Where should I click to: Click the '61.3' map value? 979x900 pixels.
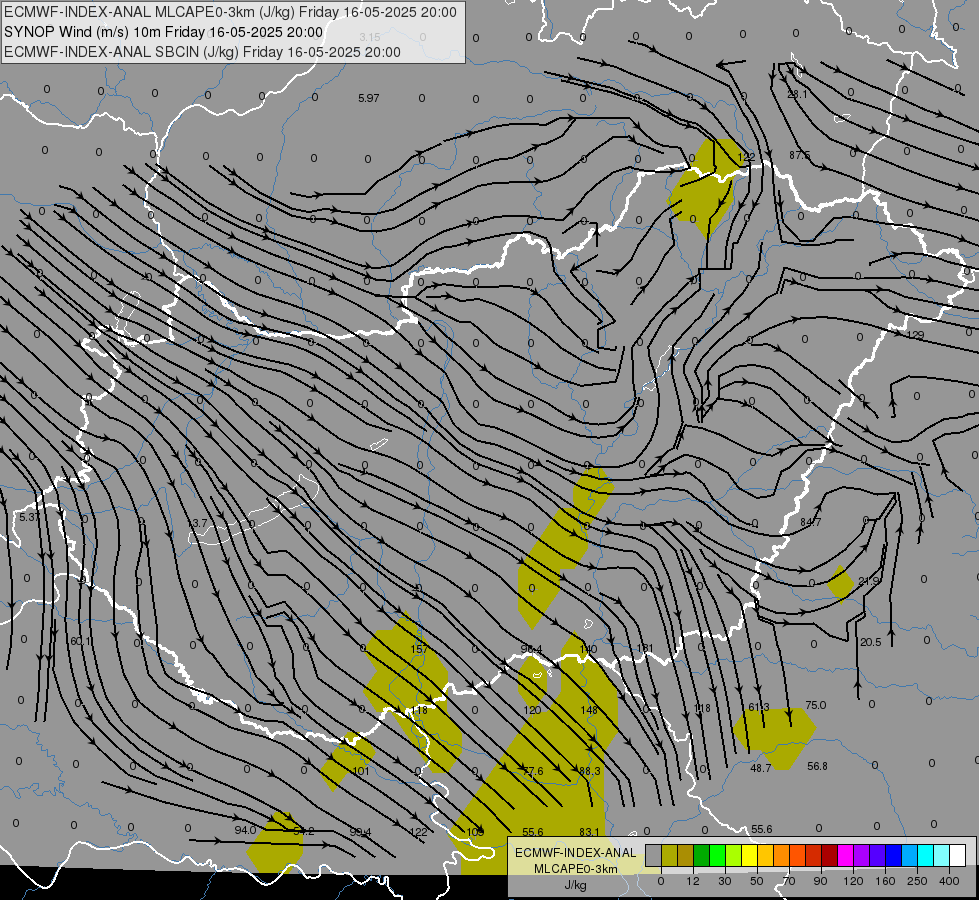tap(759, 707)
